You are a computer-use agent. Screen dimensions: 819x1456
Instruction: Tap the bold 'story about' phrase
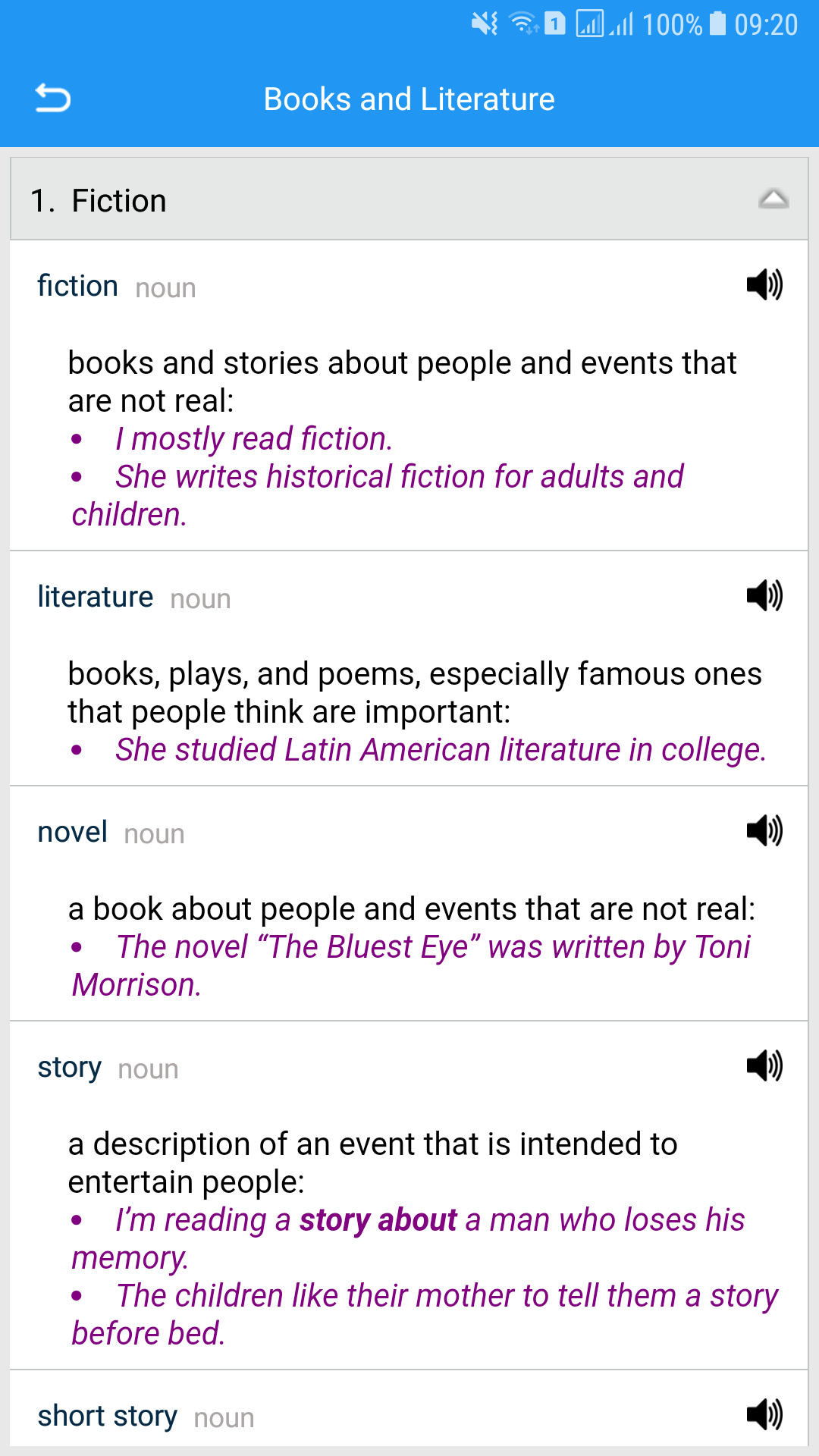pos(378,1220)
